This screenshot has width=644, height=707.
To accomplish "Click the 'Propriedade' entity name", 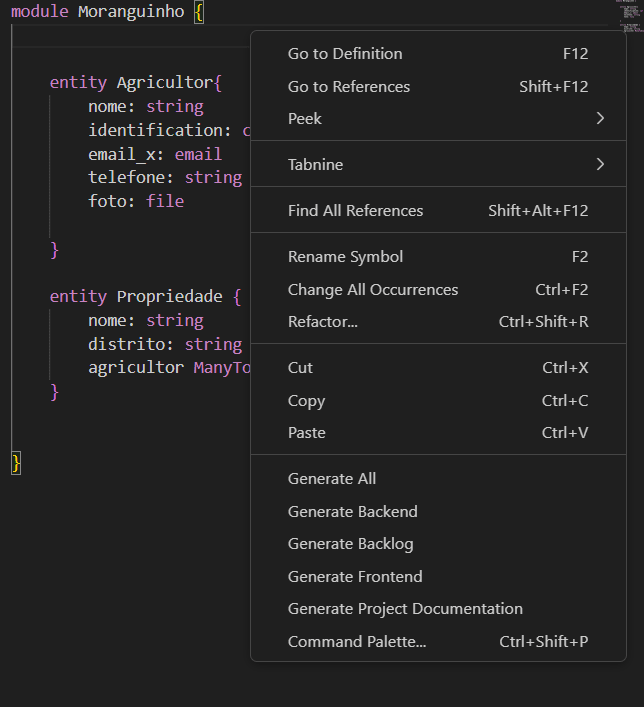I will click(x=170, y=296).
